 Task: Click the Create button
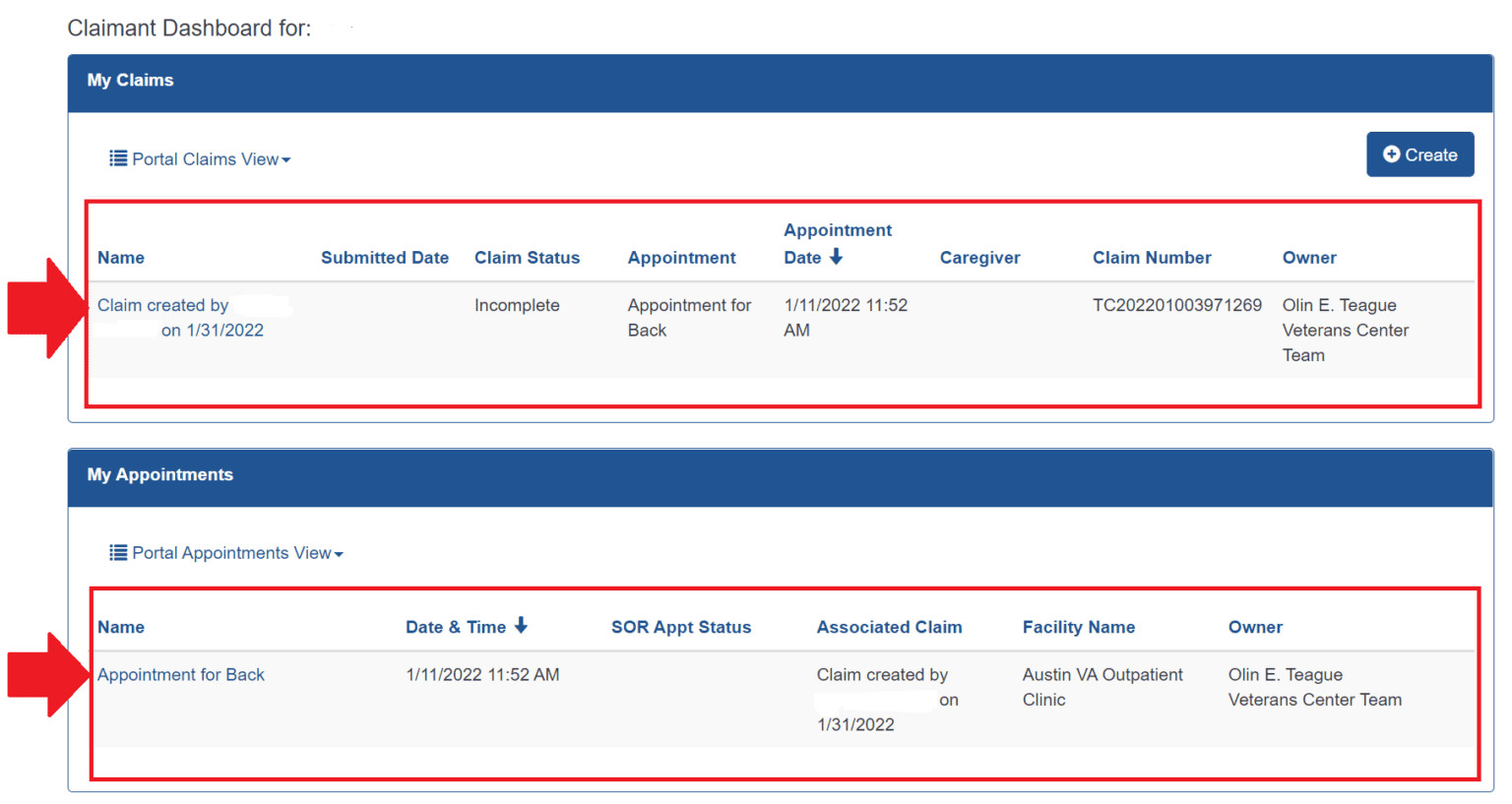[x=1419, y=155]
